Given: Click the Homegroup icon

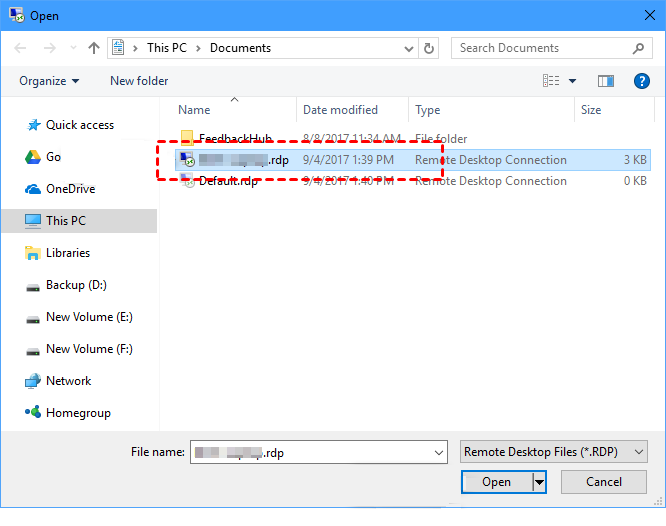Looking at the screenshot, I should coord(33,412).
